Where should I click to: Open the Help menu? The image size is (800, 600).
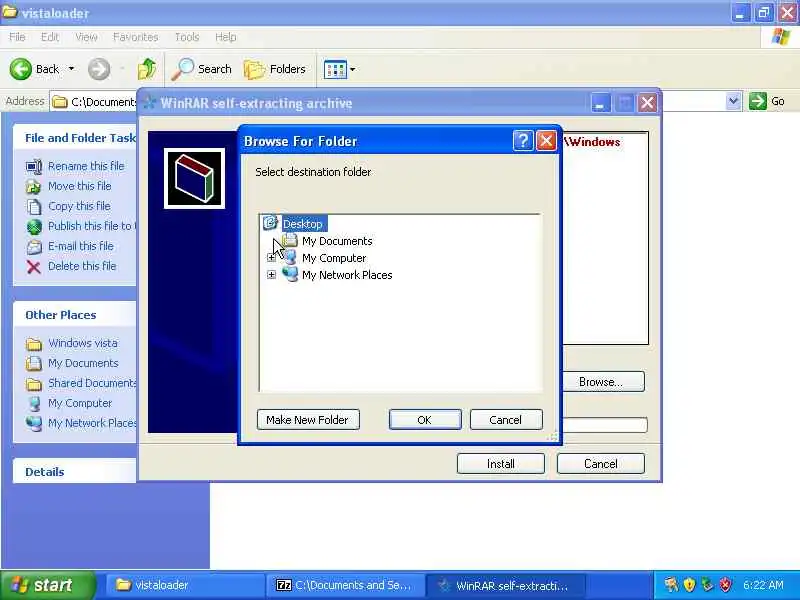tap(226, 37)
